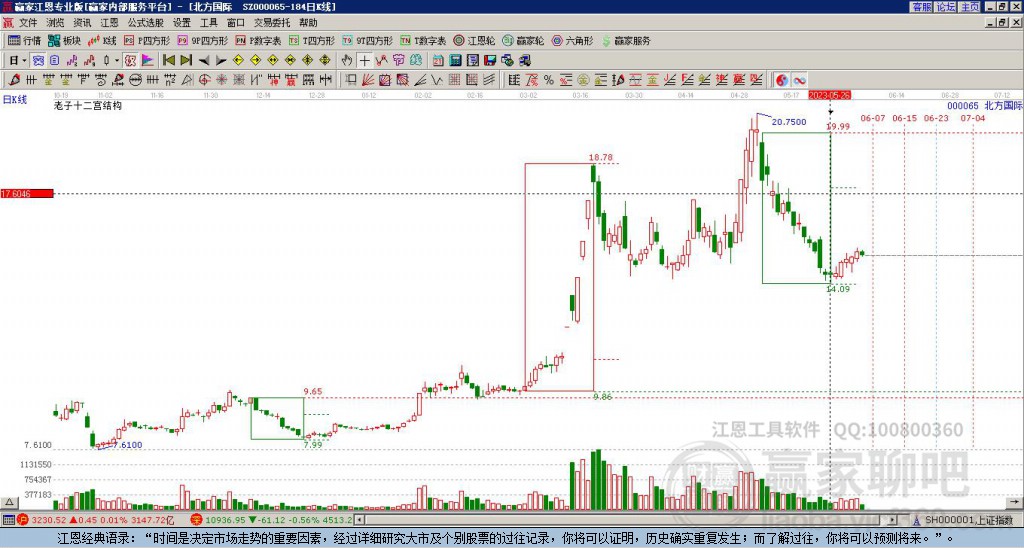Screen dimensions: 1024x548
Task: Select the hand pan tool
Action: [347, 61]
